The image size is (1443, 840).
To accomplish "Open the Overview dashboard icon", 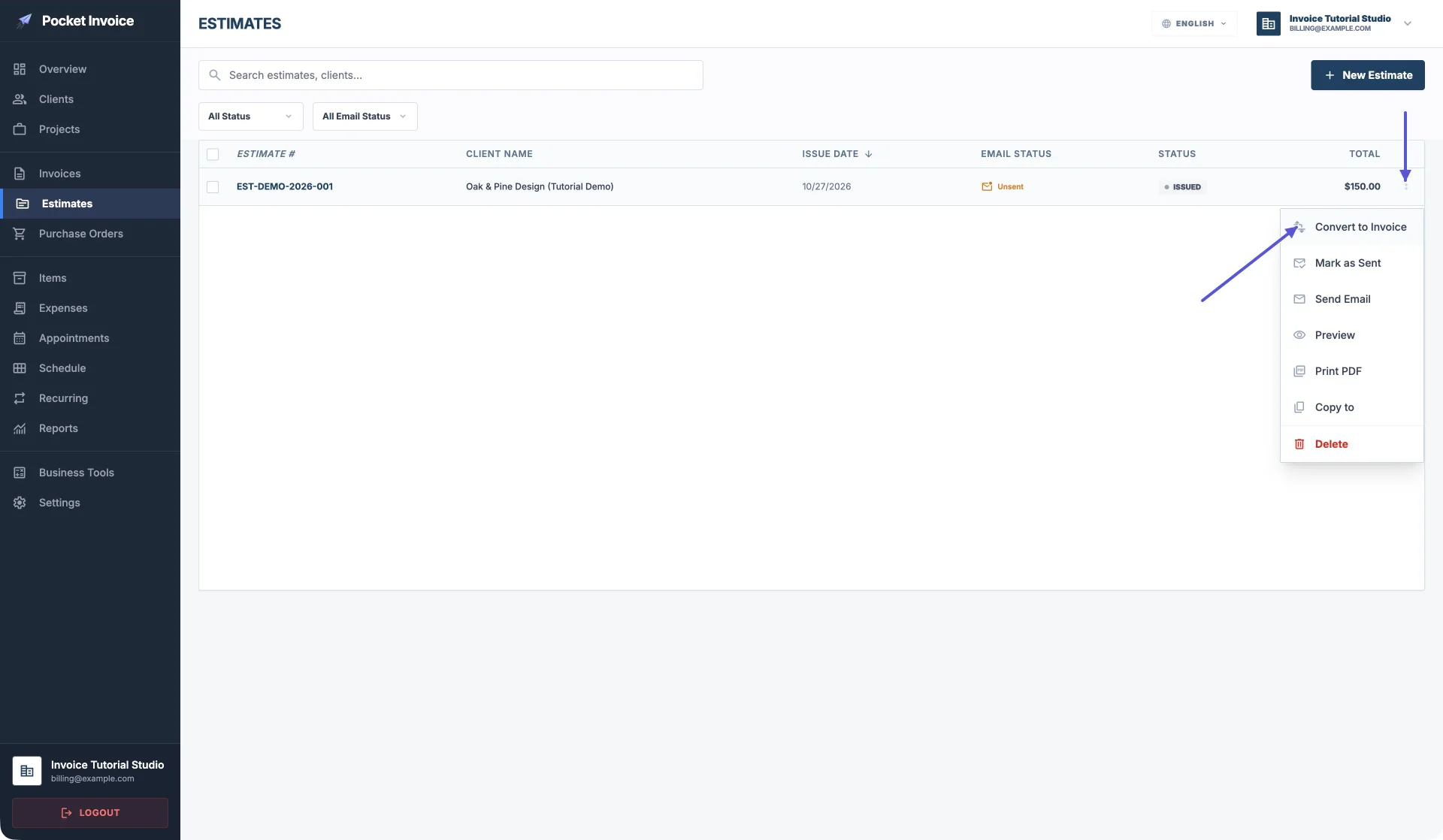I will pos(20,69).
